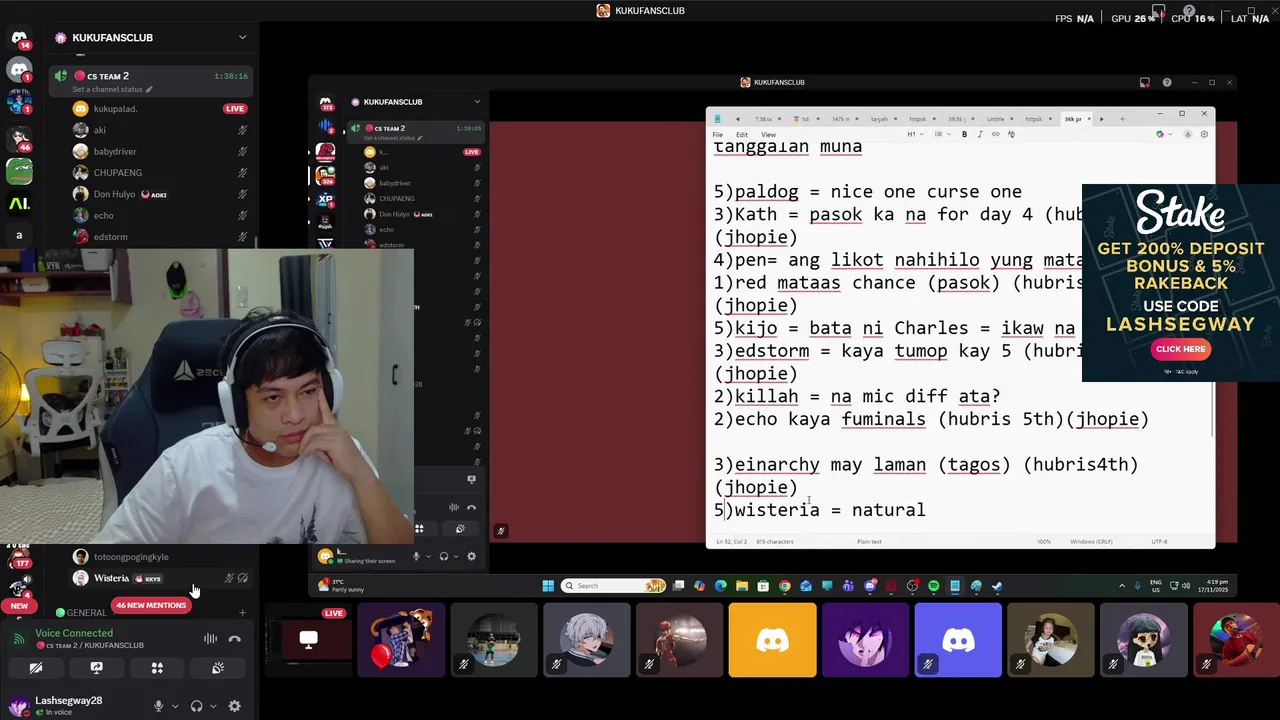Screen dimensions: 1280x720
Task: Click the streamer webcam video overlay
Action: coord(207,396)
